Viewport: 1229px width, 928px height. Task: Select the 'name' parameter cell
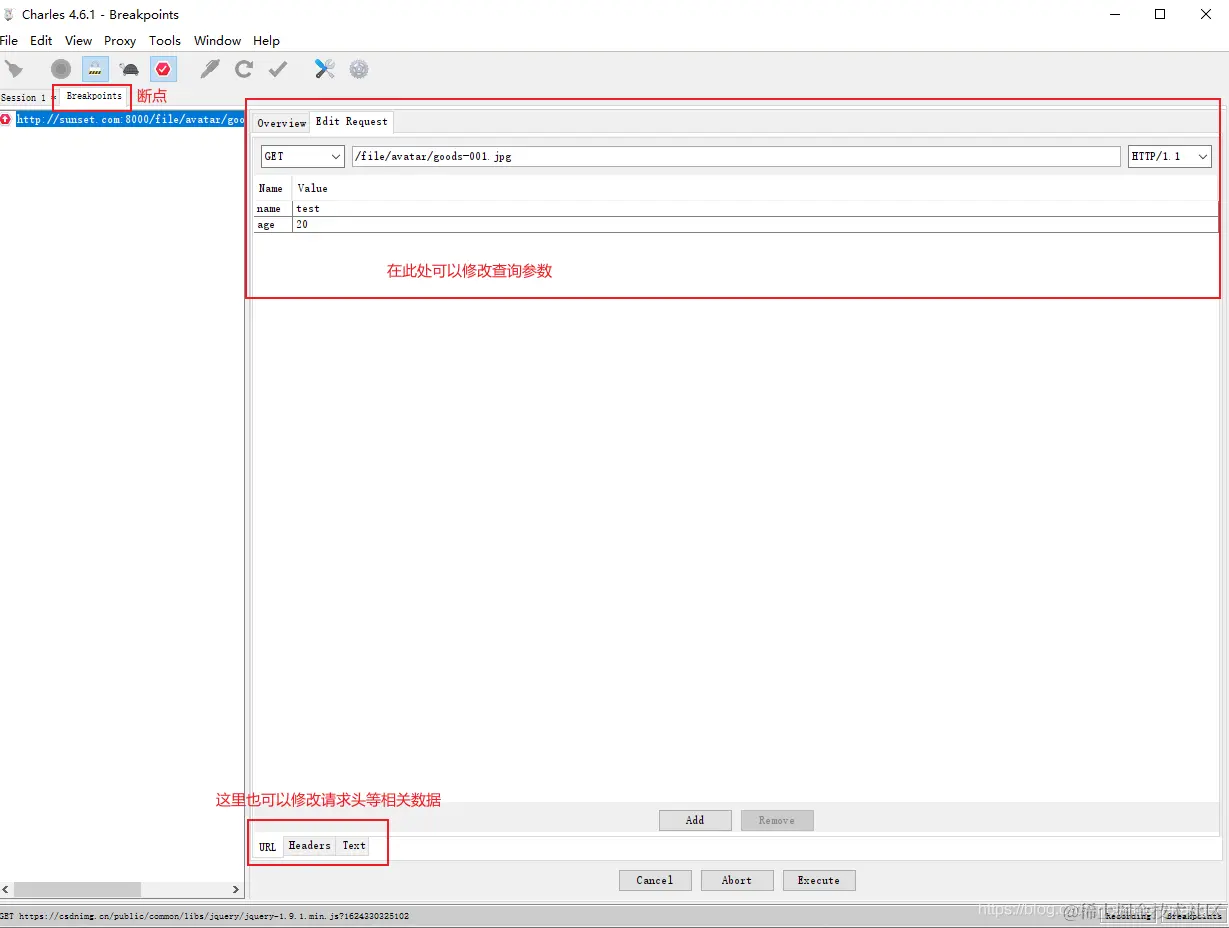(x=273, y=209)
